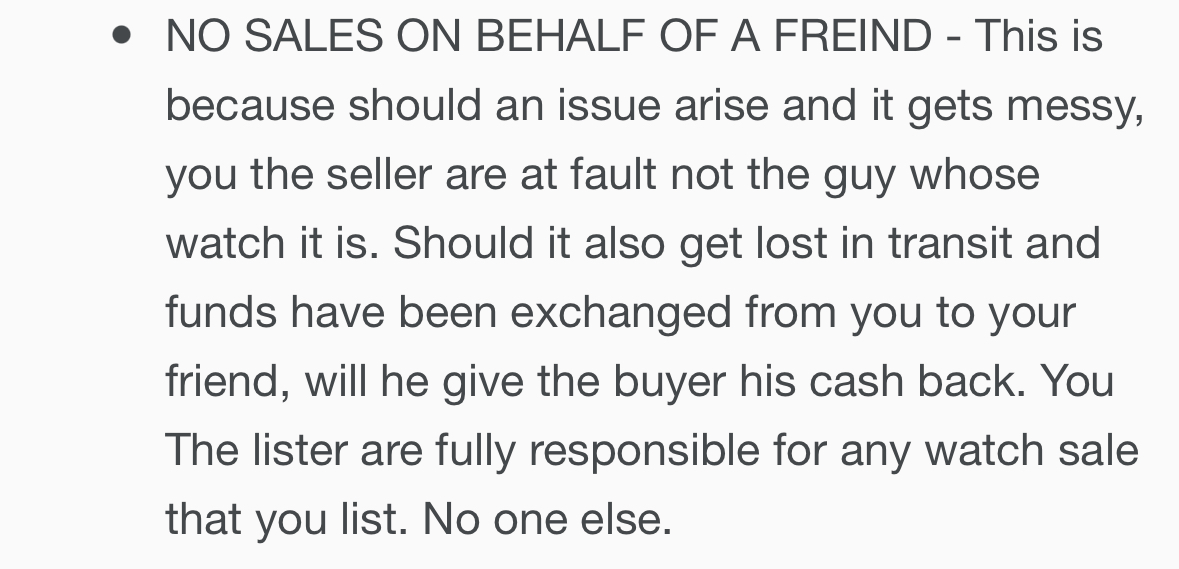Viewport: 1179px width, 569px height.
Task: Click the phrase "lost in transit"
Action: click(x=850, y=245)
